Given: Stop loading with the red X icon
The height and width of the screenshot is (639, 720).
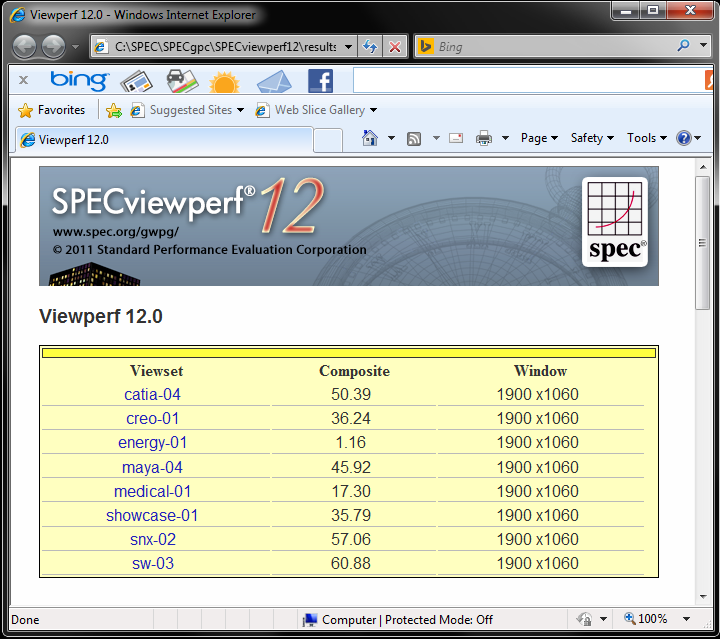Looking at the screenshot, I should click(394, 46).
